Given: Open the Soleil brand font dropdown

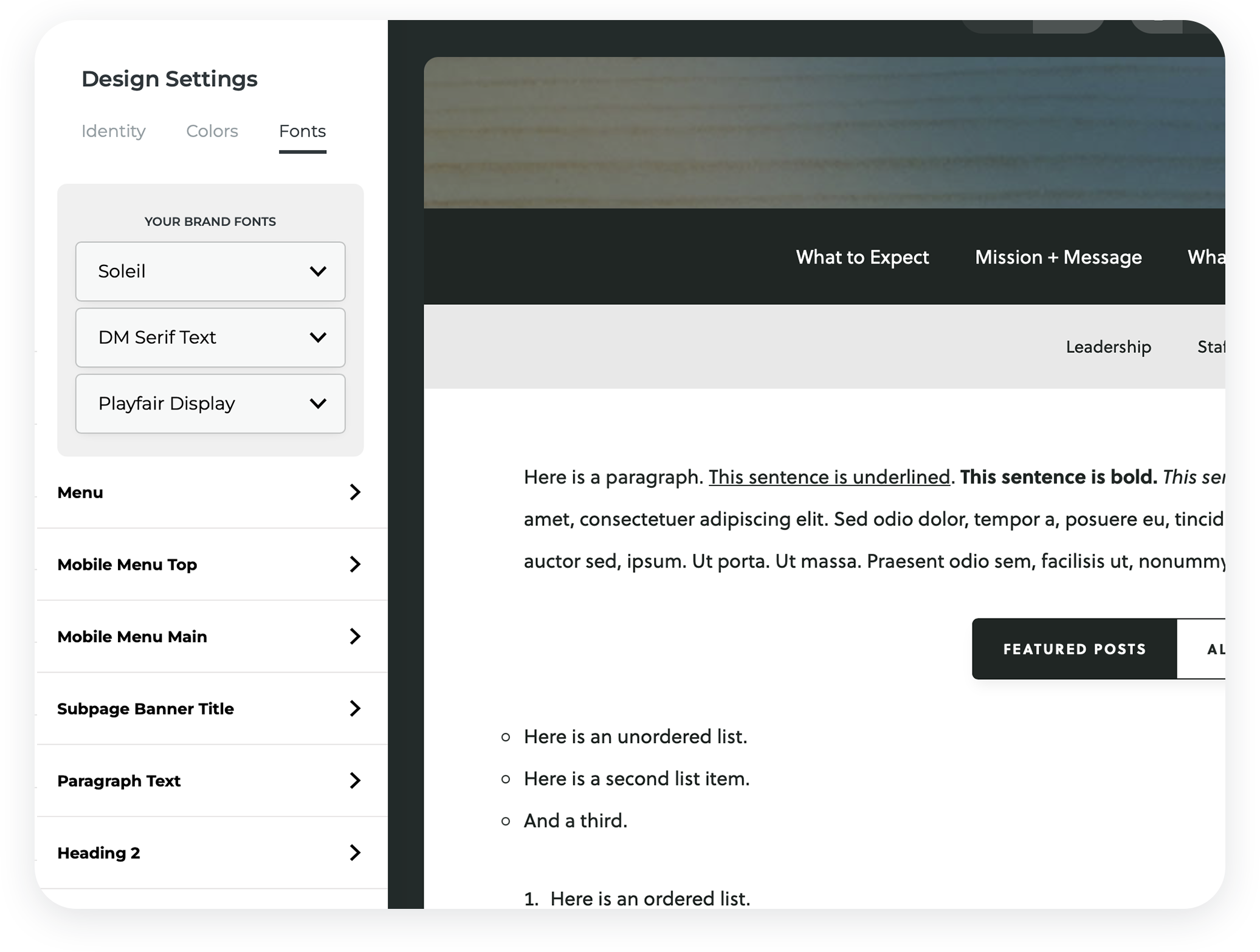Looking at the screenshot, I should (x=210, y=272).
